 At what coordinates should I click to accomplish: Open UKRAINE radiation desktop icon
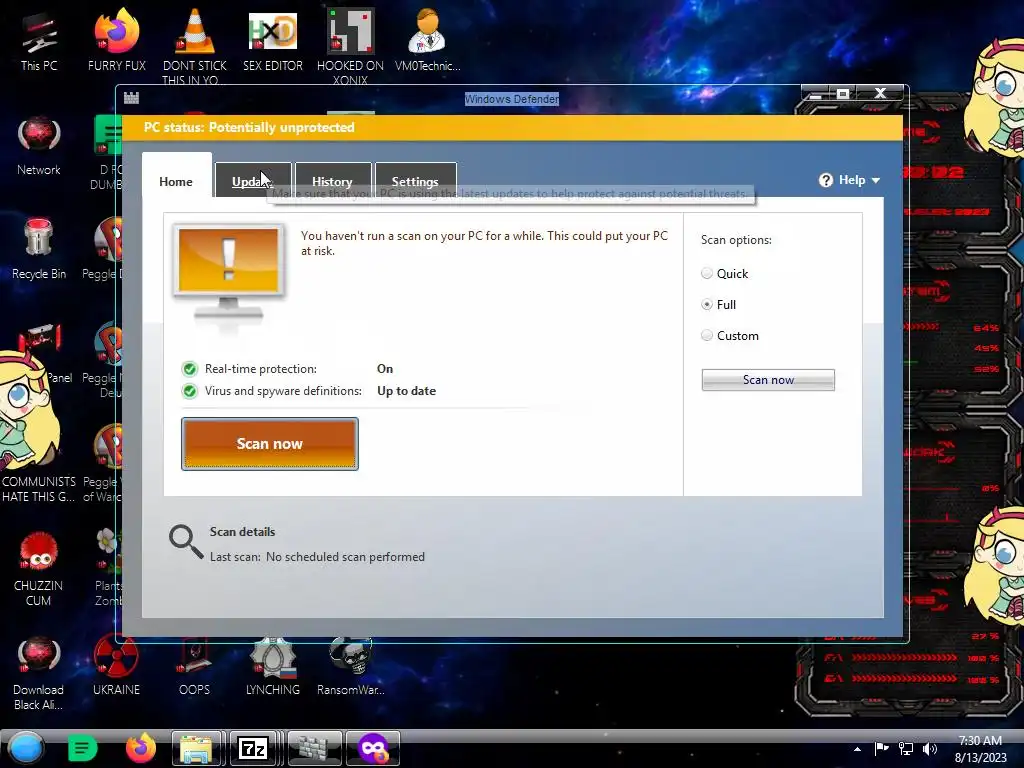116,665
